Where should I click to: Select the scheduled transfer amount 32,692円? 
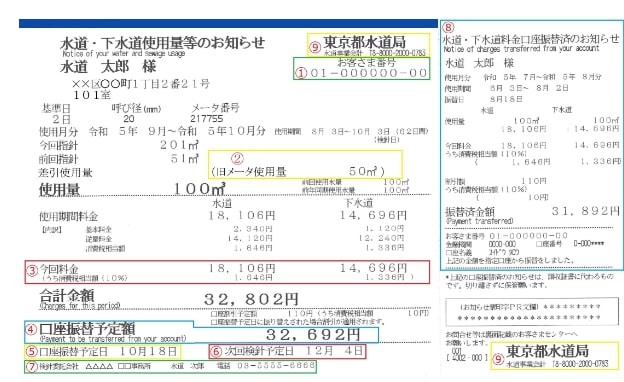click(x=313, y=335)
